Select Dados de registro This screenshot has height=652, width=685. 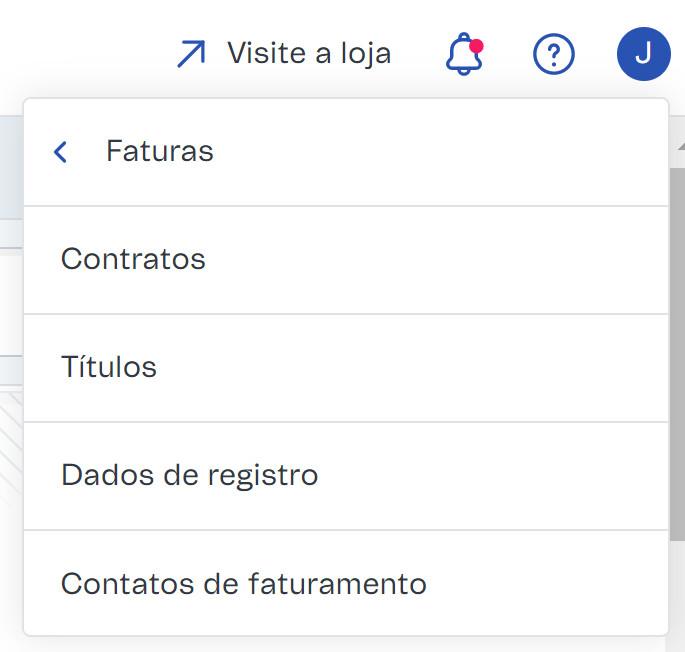(346, 476)
